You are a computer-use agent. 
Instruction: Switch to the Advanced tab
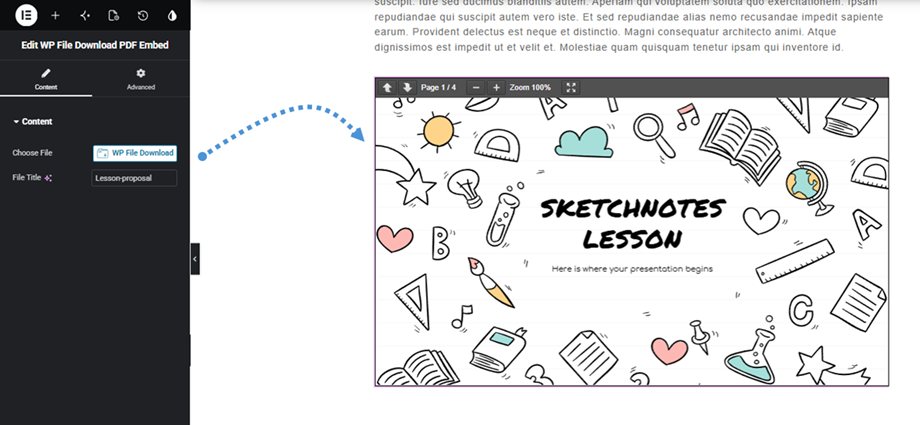pyautogui.click(x=141, y=79)
